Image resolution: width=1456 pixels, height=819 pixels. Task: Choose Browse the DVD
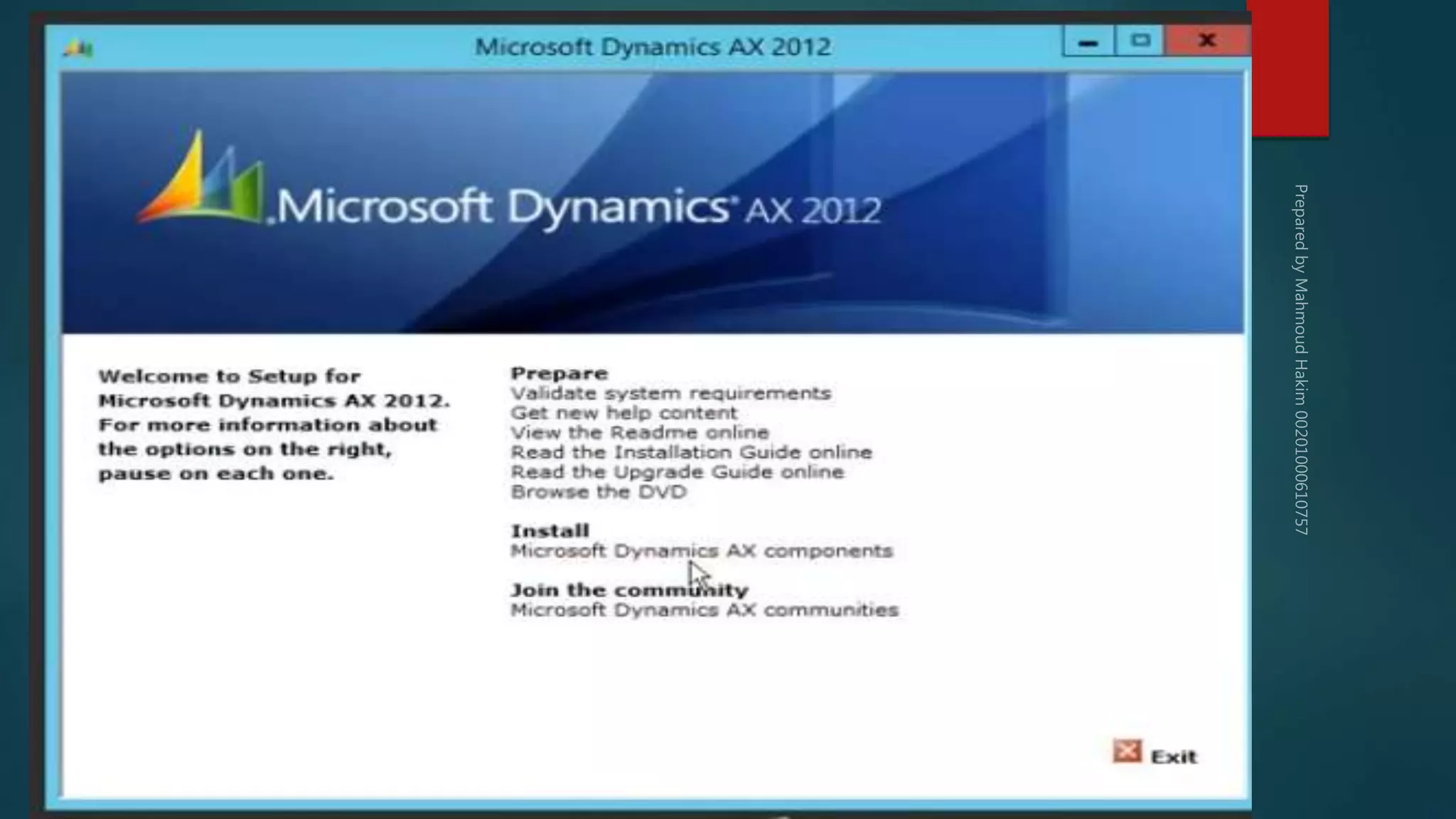599,492
